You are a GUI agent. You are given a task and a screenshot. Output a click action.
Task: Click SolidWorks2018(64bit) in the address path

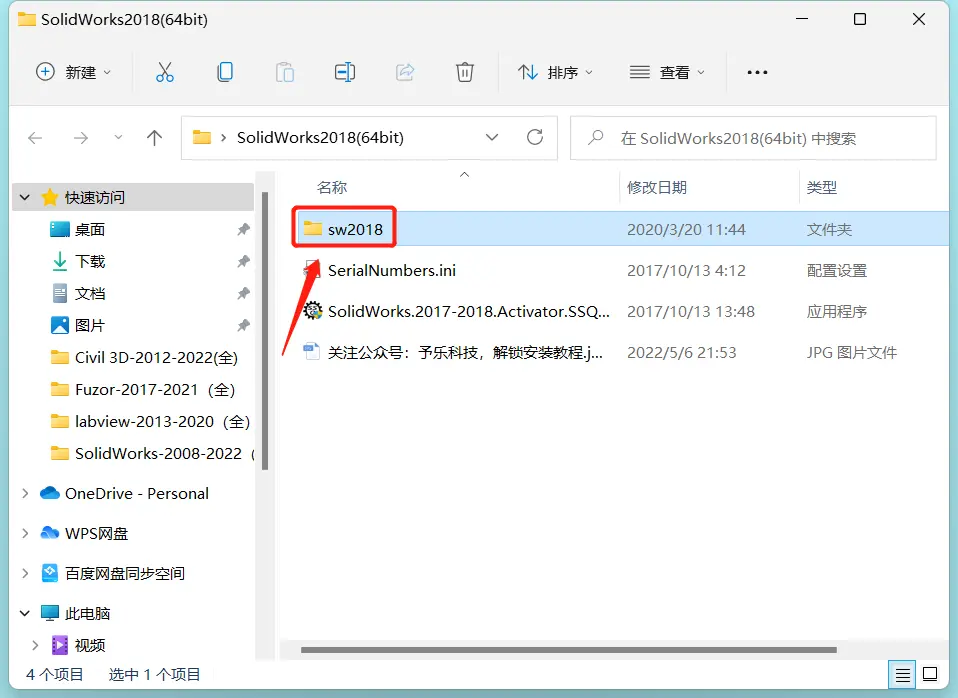point(320,138)
